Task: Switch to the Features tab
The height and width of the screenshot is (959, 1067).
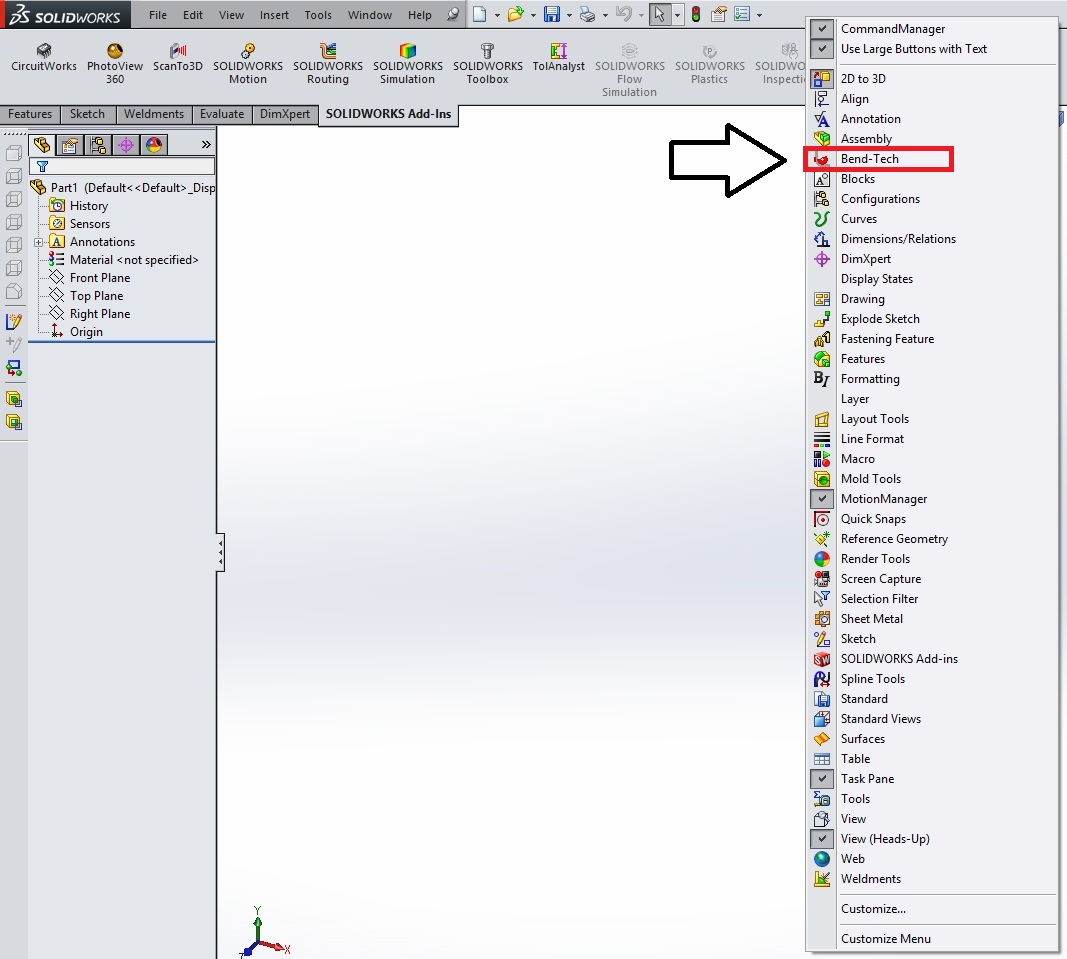Action: point(30,114)
